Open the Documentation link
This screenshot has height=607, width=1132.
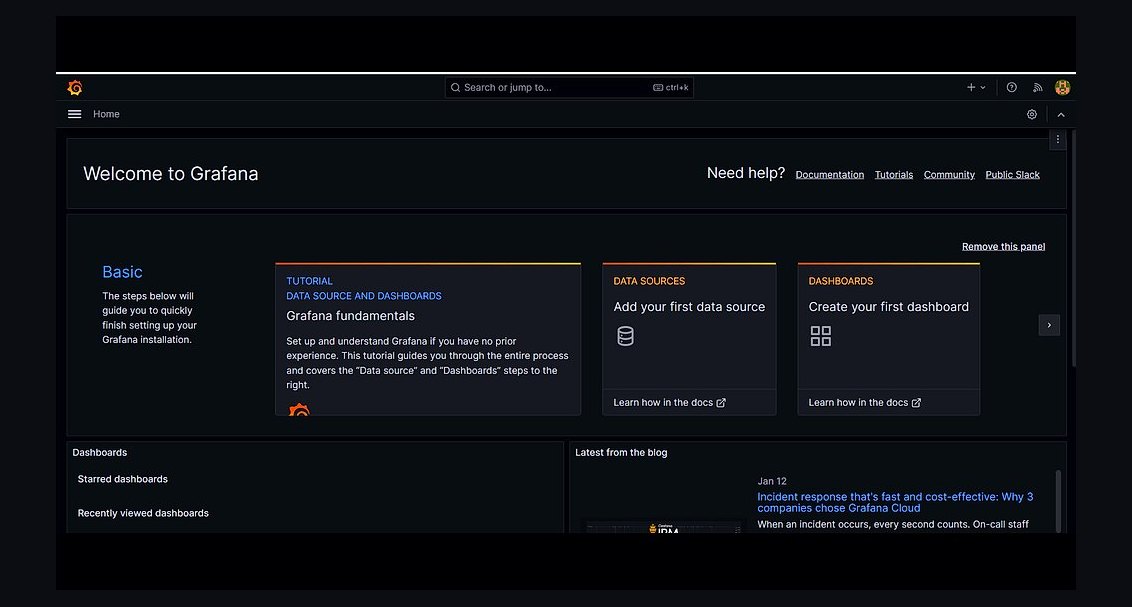pyautogui.click(x=830, y=175)
